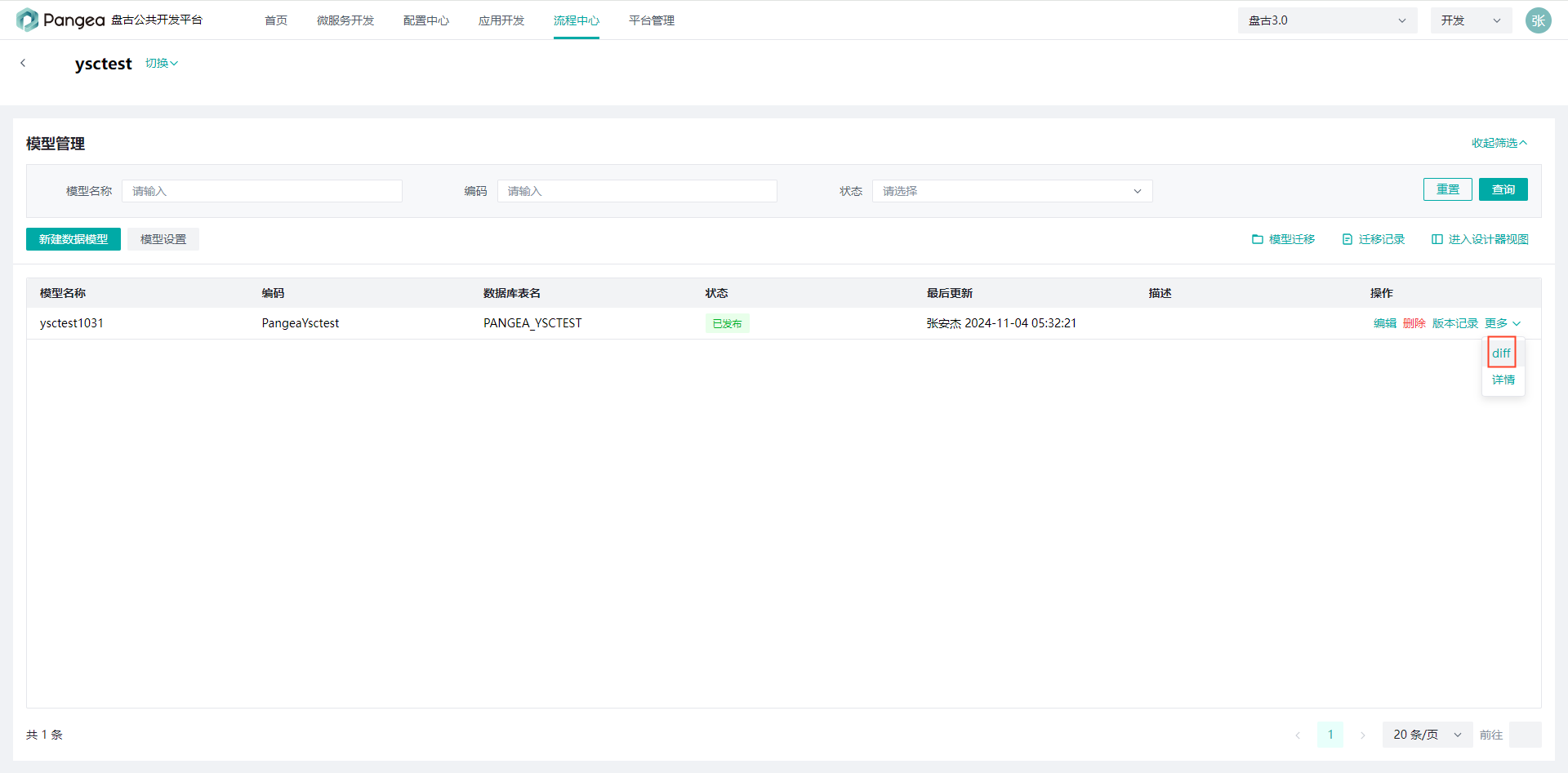
Task: Click the 迁移记录 document icon
Action: pos(1347,239)
